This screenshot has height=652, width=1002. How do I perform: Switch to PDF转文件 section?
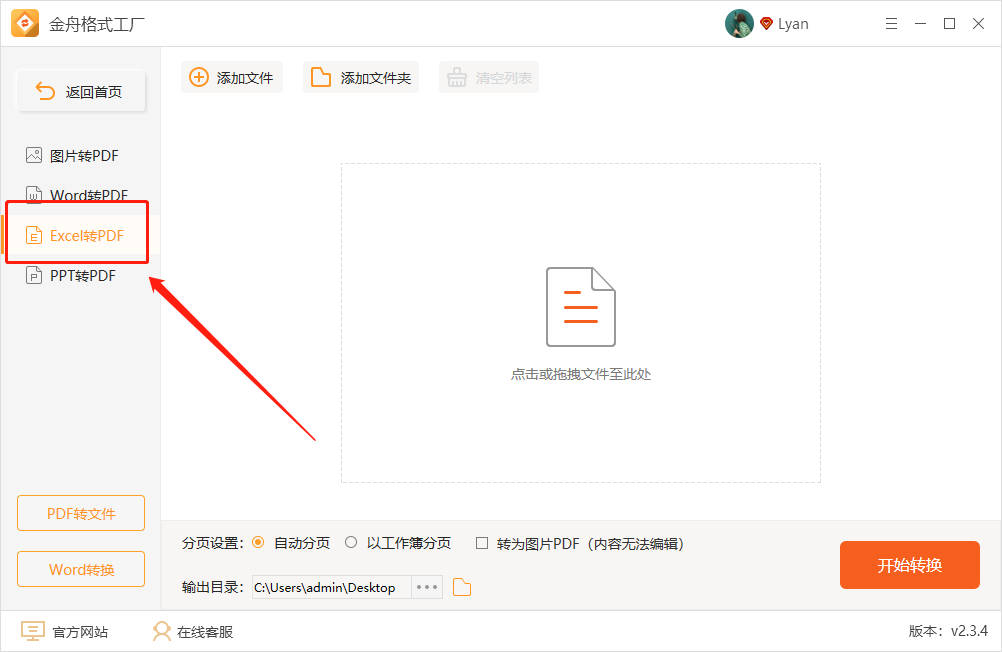tap(80, 513)
